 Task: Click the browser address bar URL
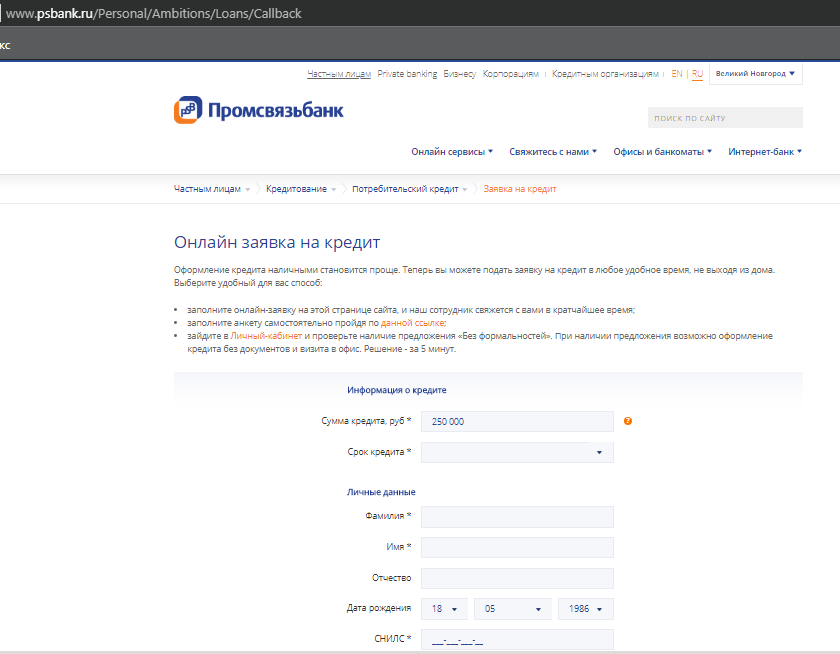click(x=154, y=13)
